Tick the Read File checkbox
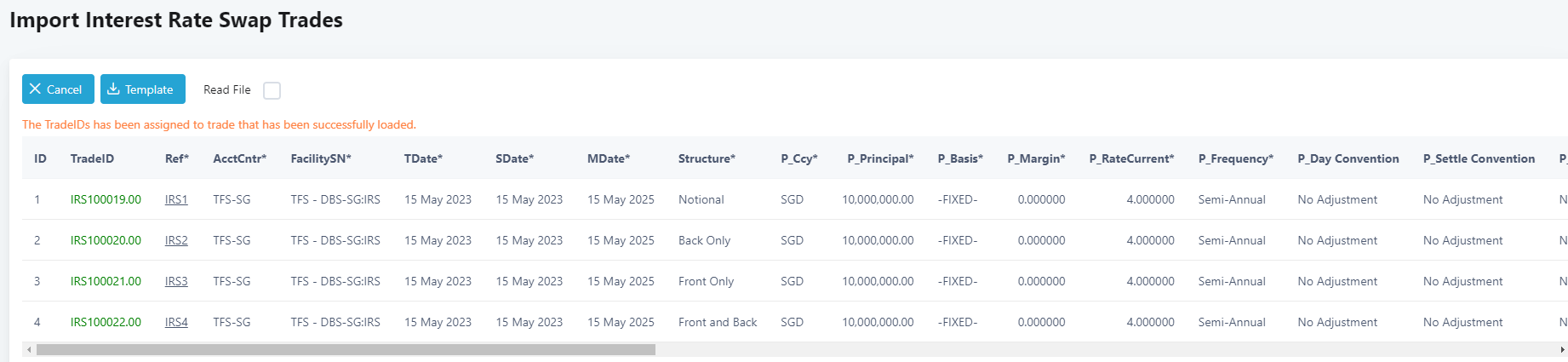Viewport: 1568px width, 362px height. point(272,90)
